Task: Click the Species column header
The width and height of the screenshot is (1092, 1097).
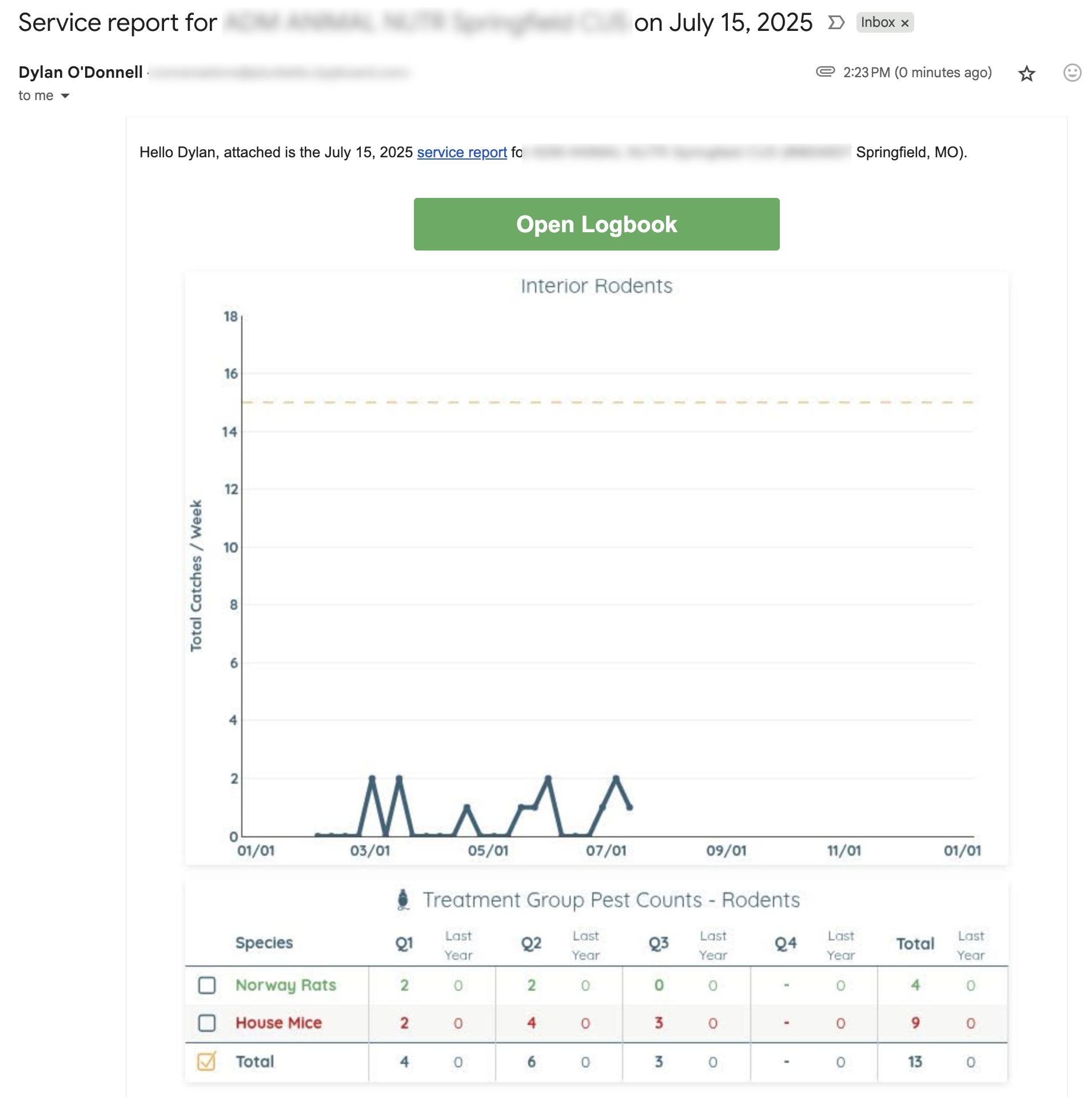Action: tap(264, 943)
